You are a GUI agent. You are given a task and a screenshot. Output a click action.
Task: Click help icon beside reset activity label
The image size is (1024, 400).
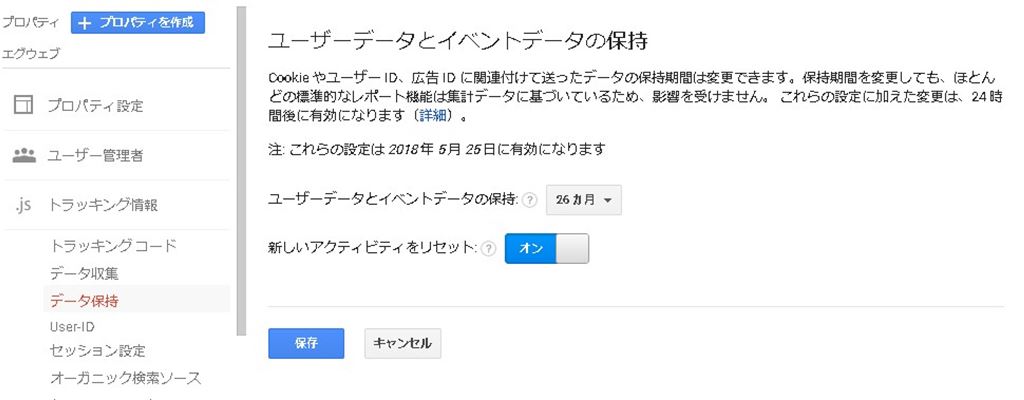click(489, 248)
